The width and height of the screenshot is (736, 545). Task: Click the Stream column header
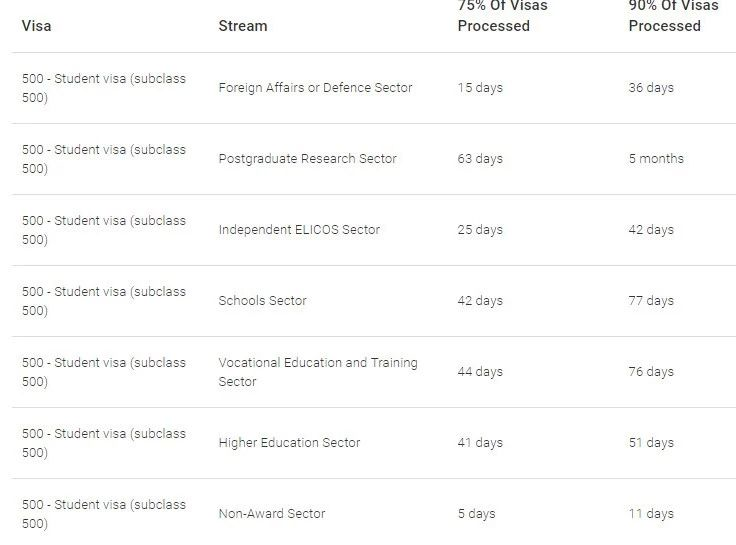243,26
